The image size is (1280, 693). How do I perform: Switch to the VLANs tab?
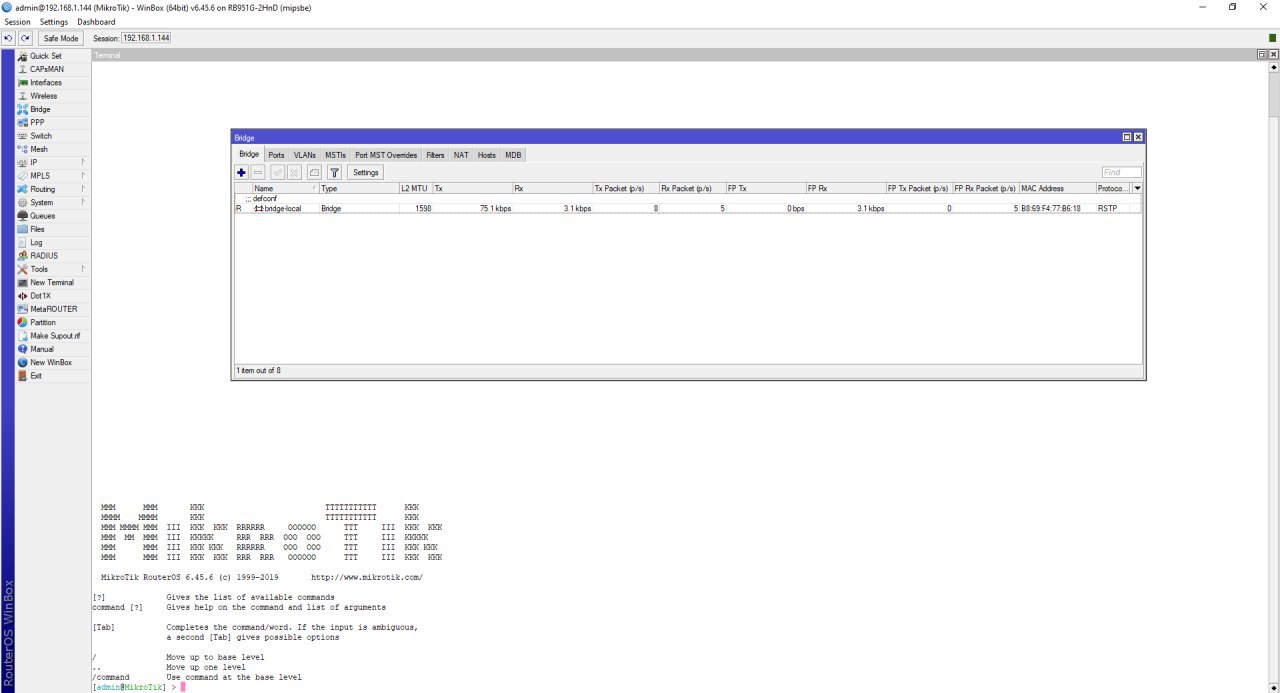[x=305, y=155]
